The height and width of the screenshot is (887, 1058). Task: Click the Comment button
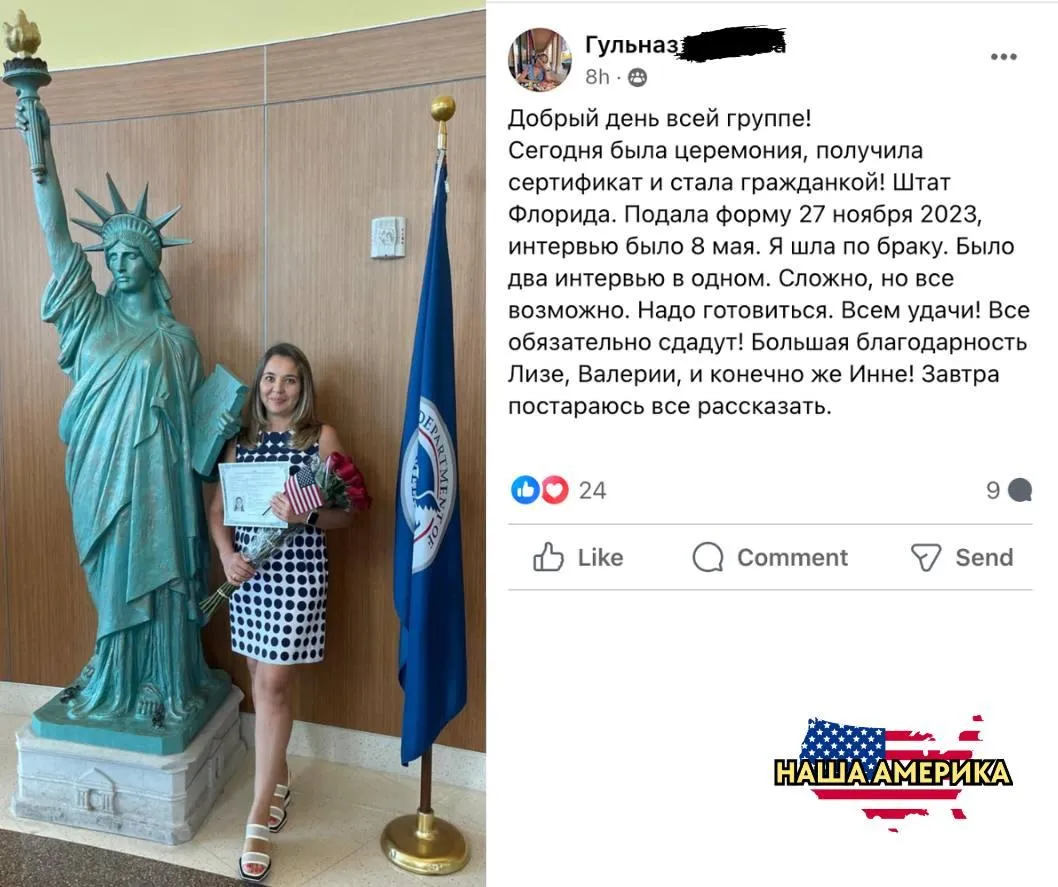click(770, 558)
